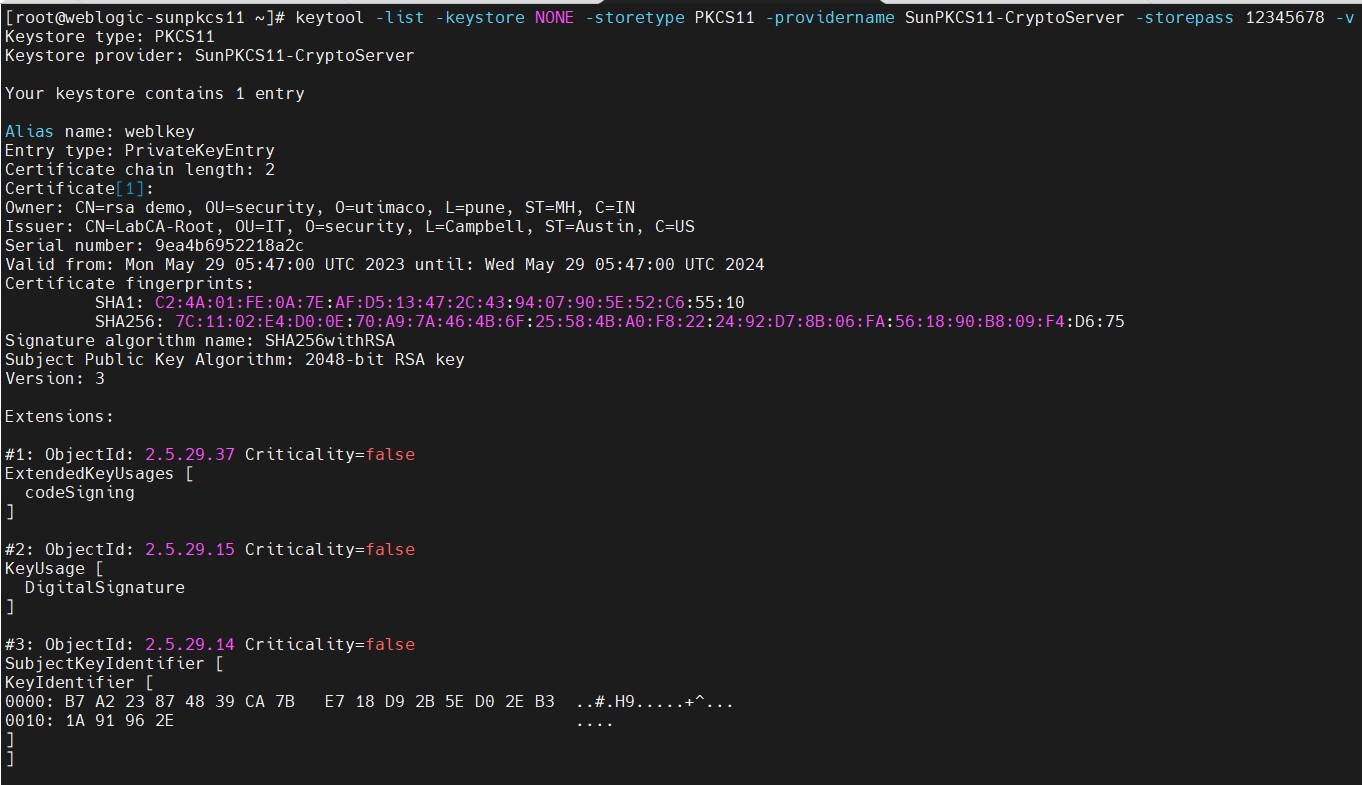1362x785 pixels.
Task: Click the 'KeyUsage [' line
Action: point(55,568)
